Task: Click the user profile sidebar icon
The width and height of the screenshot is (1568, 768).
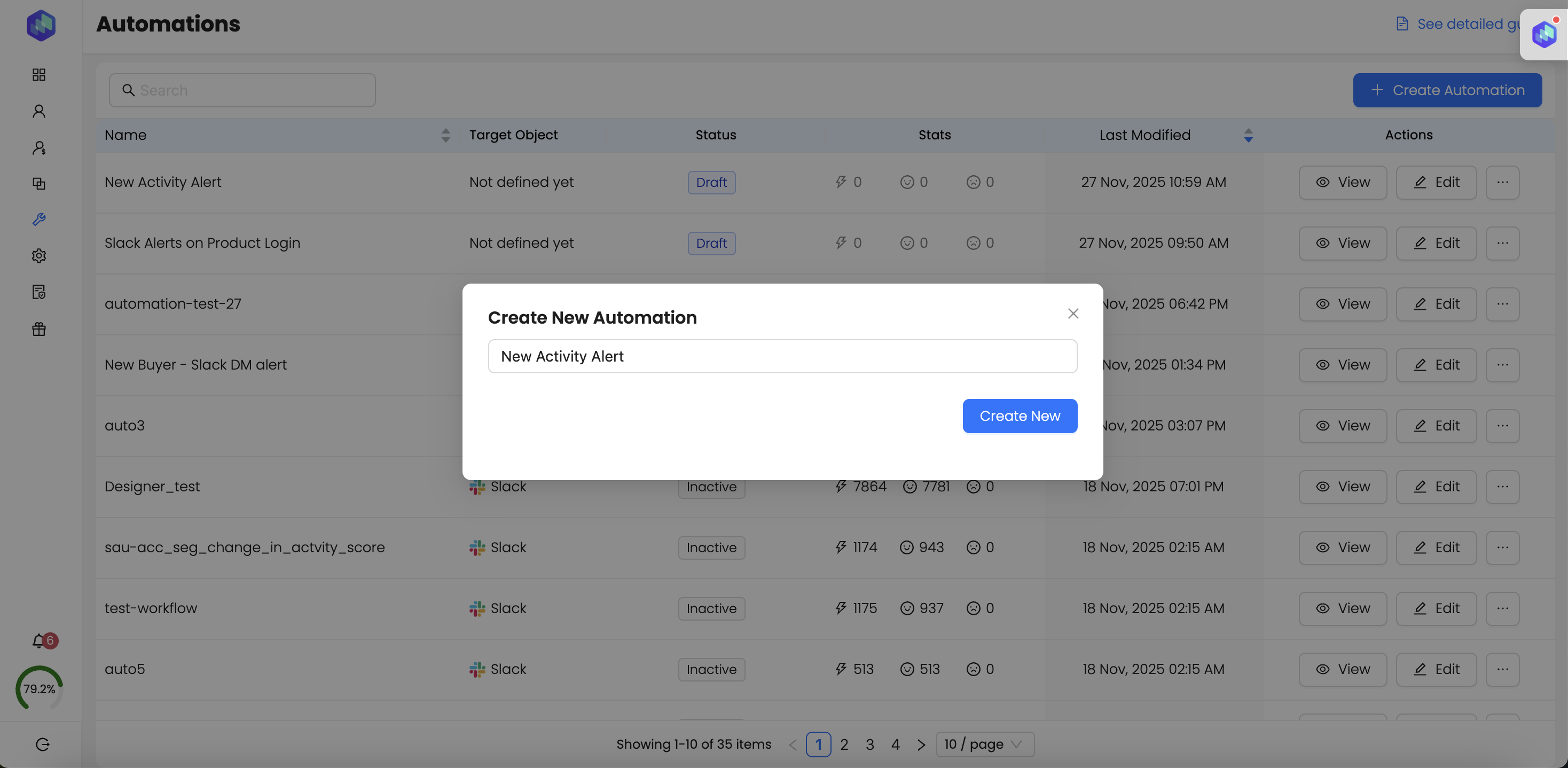Action: coord(39,112)
